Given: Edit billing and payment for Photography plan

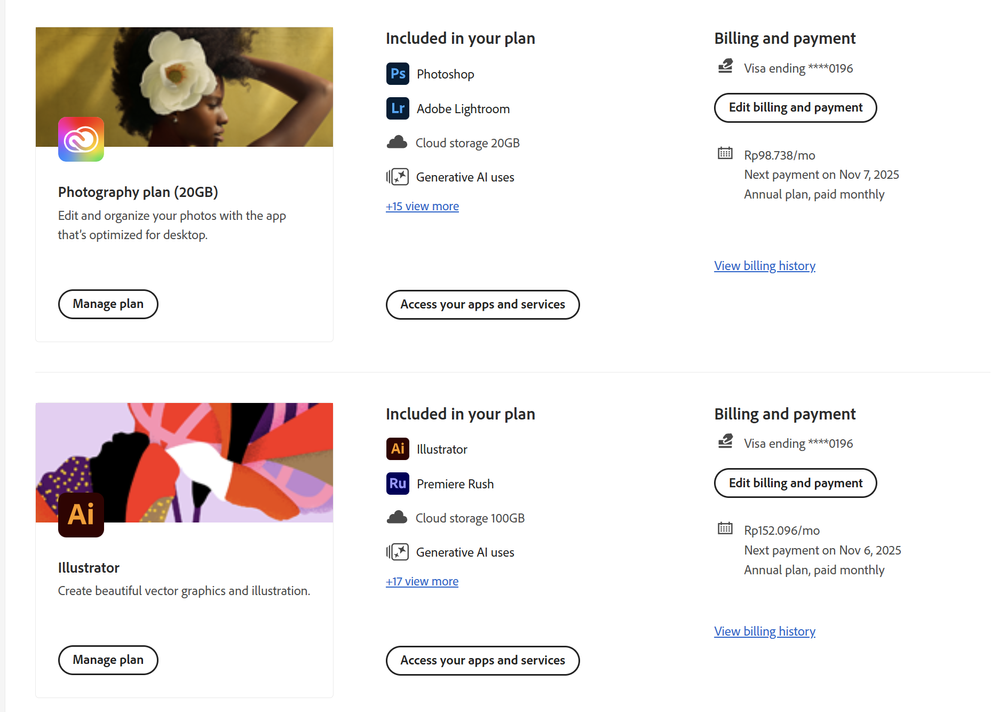Looking at the screenshot, I should 795,108.
